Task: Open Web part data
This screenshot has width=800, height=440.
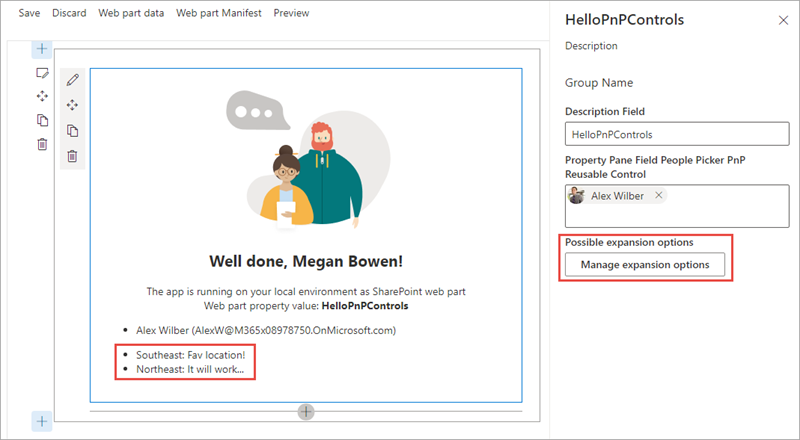Action: (131, 13)
